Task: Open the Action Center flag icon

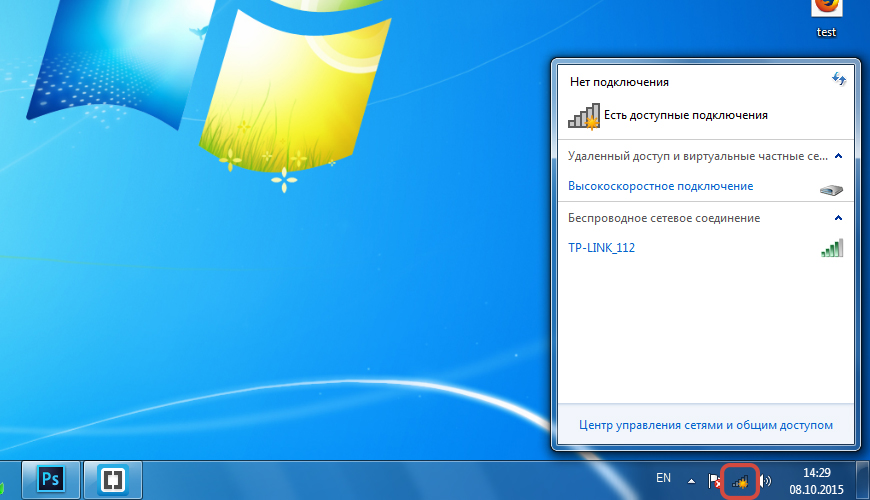Action: tap(714, 481)
